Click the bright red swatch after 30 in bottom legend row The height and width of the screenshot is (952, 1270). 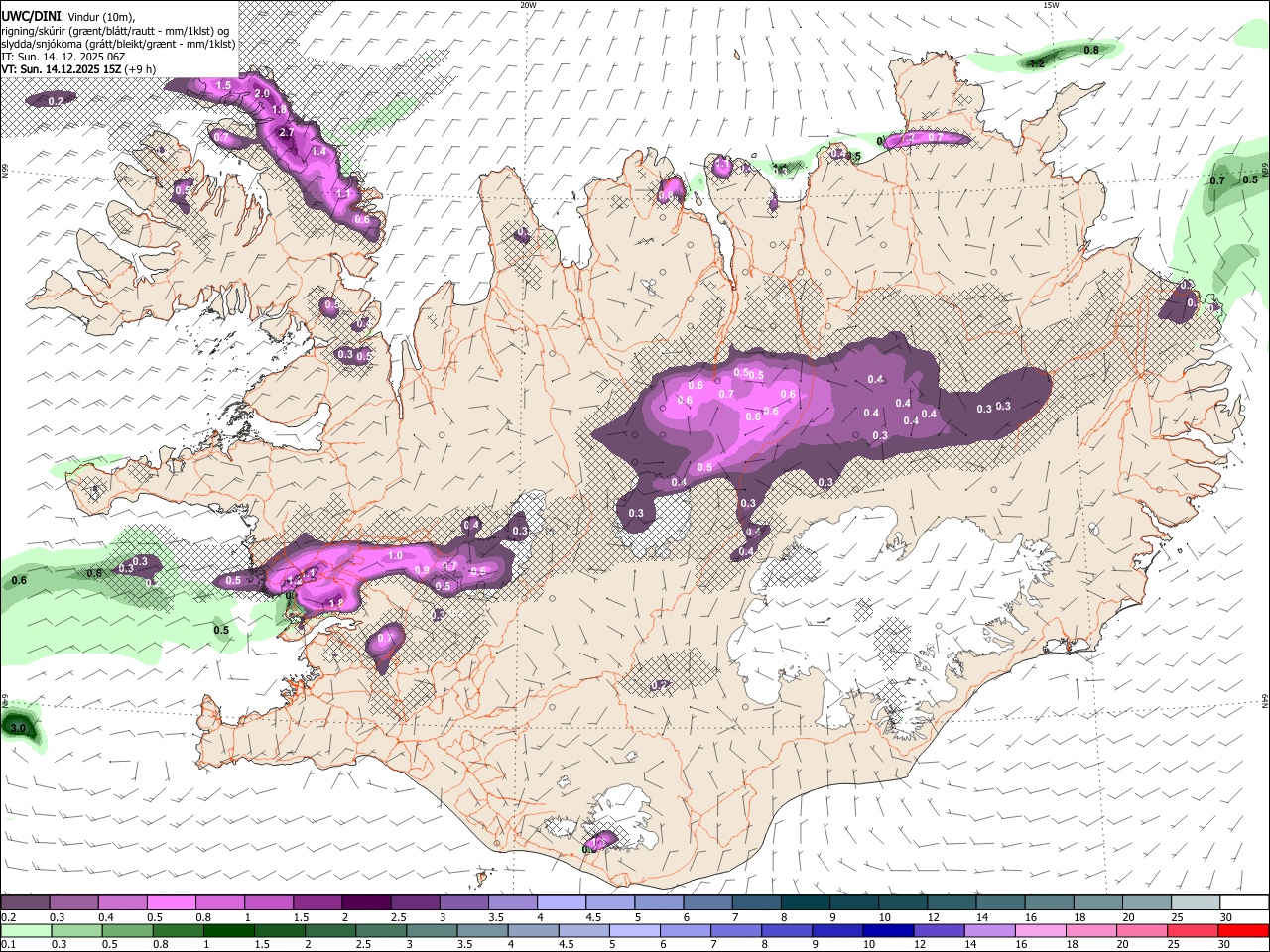pyautogui.click(x=1242, y=930)
